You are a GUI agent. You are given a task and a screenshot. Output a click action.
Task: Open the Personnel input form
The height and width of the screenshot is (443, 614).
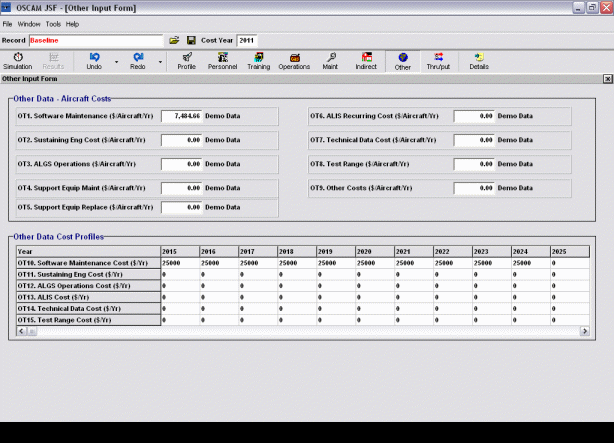(222, 61)
